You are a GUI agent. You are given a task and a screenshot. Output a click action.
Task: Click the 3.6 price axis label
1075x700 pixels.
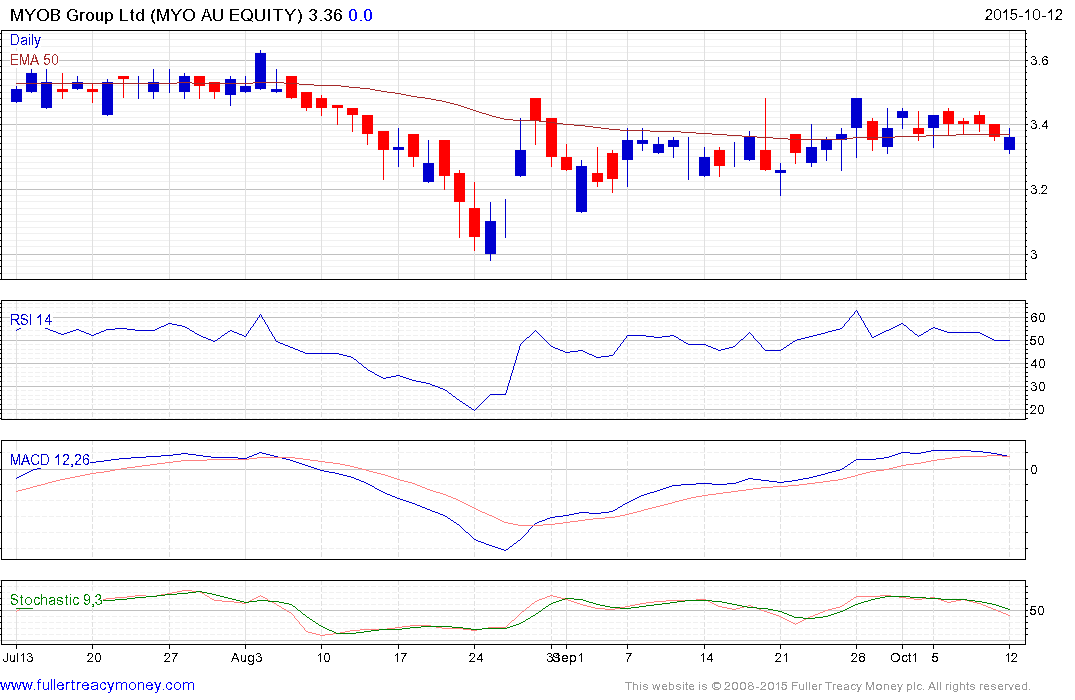tap(1039, 61)
